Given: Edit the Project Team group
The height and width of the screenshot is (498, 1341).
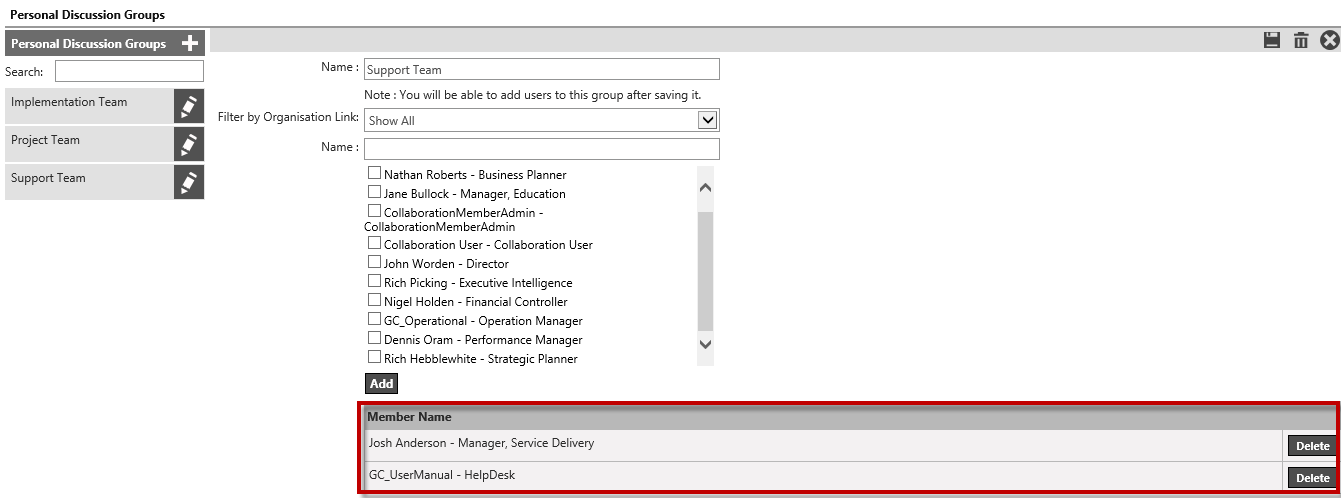Looking at the screenshot, I should (x=189, y=144).
